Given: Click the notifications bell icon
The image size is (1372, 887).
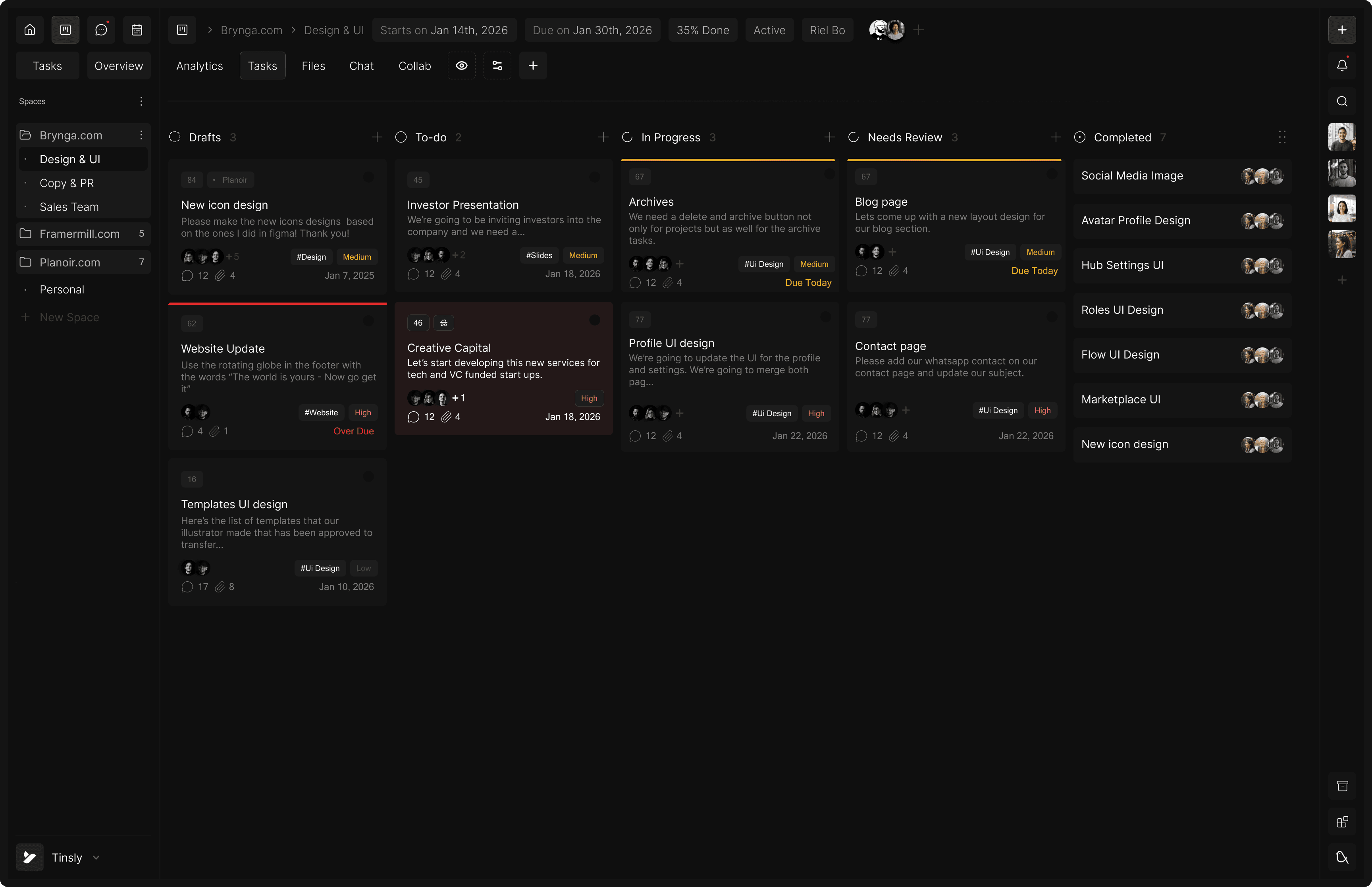Looking at the screenshot, I should tap(1341, 66).
